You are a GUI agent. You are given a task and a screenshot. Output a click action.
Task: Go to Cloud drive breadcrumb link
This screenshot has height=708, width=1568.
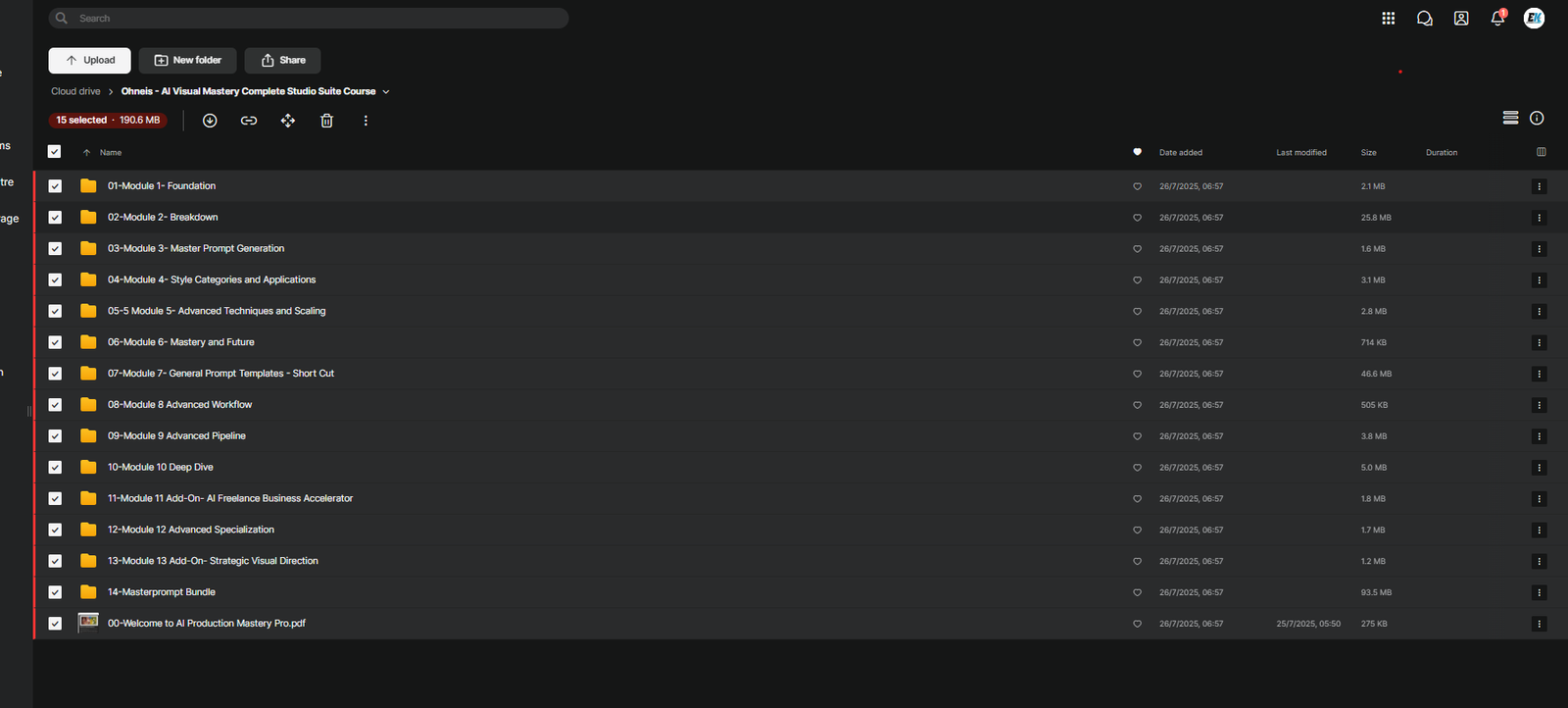[x=75, y=91]
